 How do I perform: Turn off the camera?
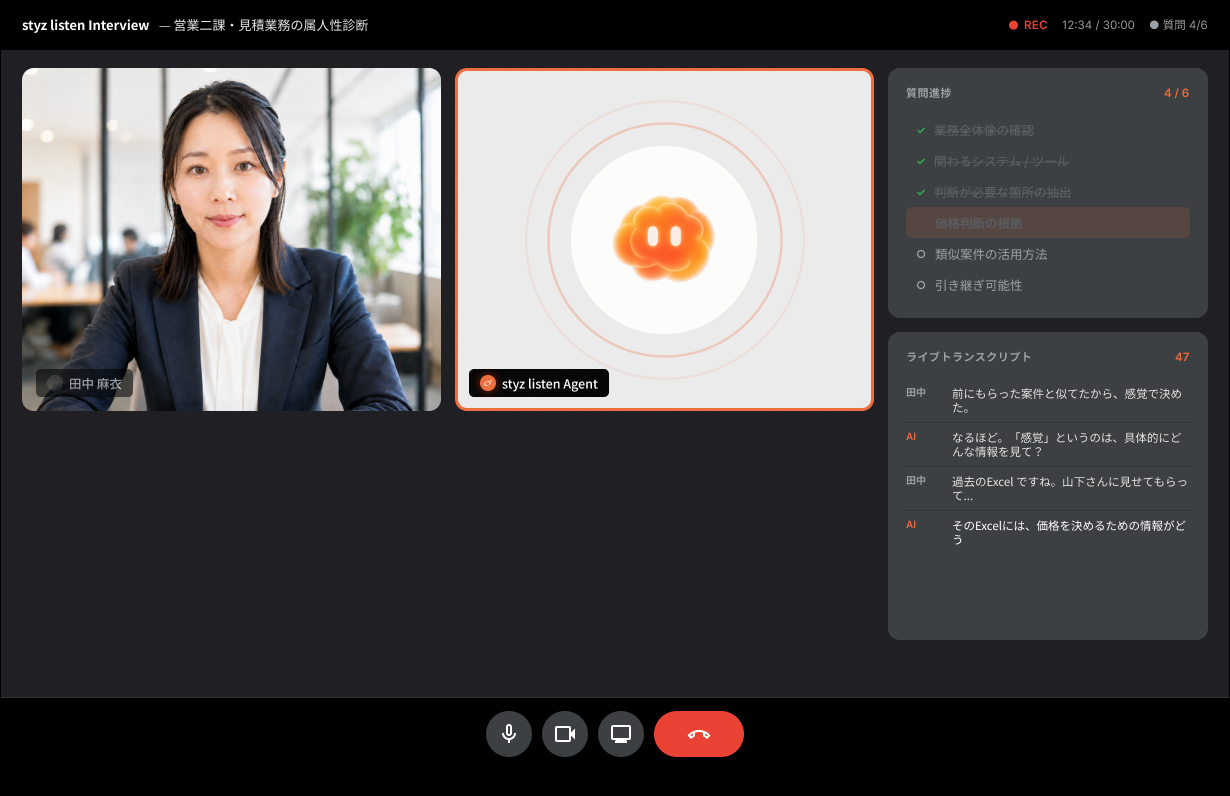pyautogui.click(x=565, y=734)
